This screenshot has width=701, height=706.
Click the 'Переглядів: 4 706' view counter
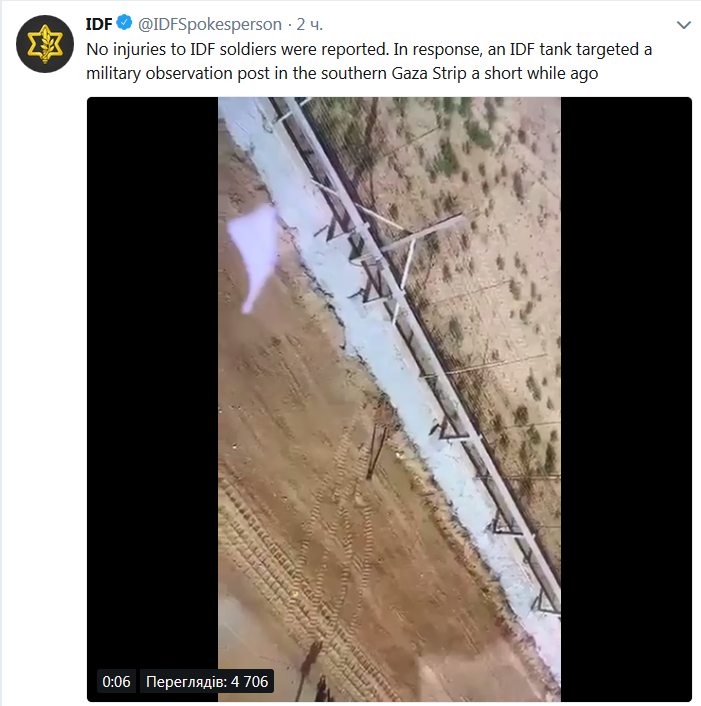[207, 682]
